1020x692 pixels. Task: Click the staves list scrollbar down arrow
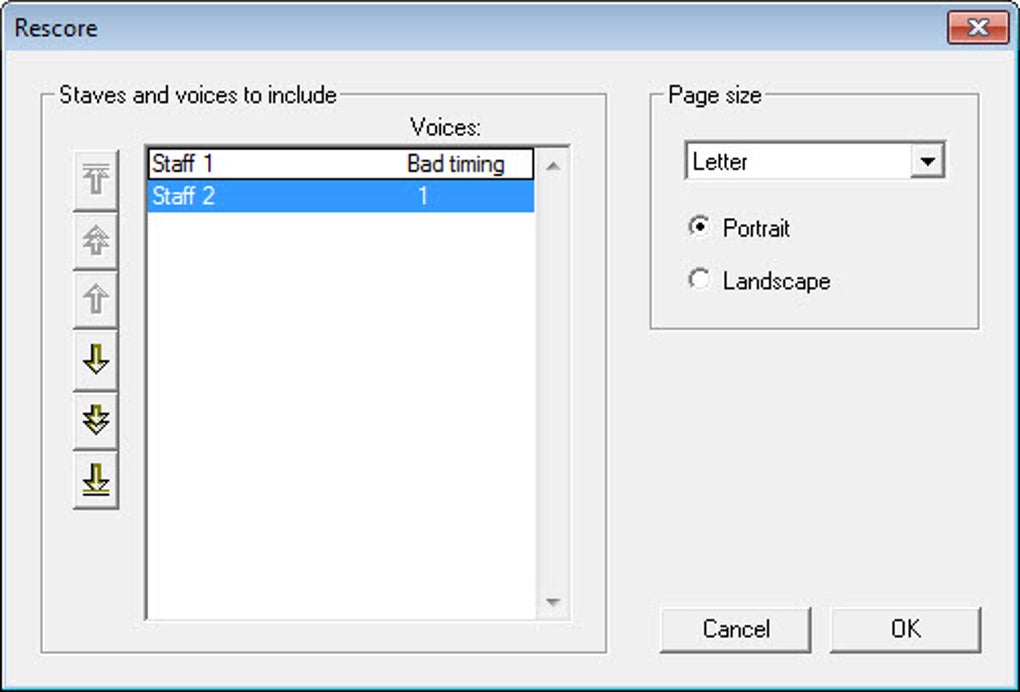pyautogui.click(x=553, y=602)
